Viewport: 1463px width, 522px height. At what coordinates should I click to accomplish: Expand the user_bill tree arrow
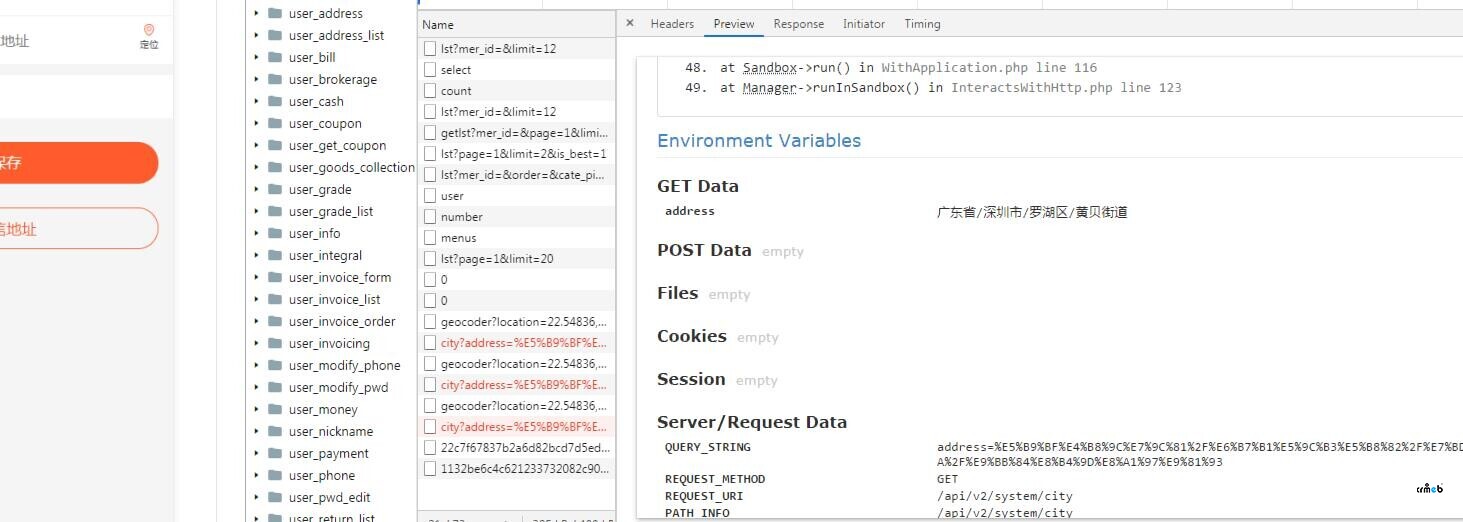256,57
